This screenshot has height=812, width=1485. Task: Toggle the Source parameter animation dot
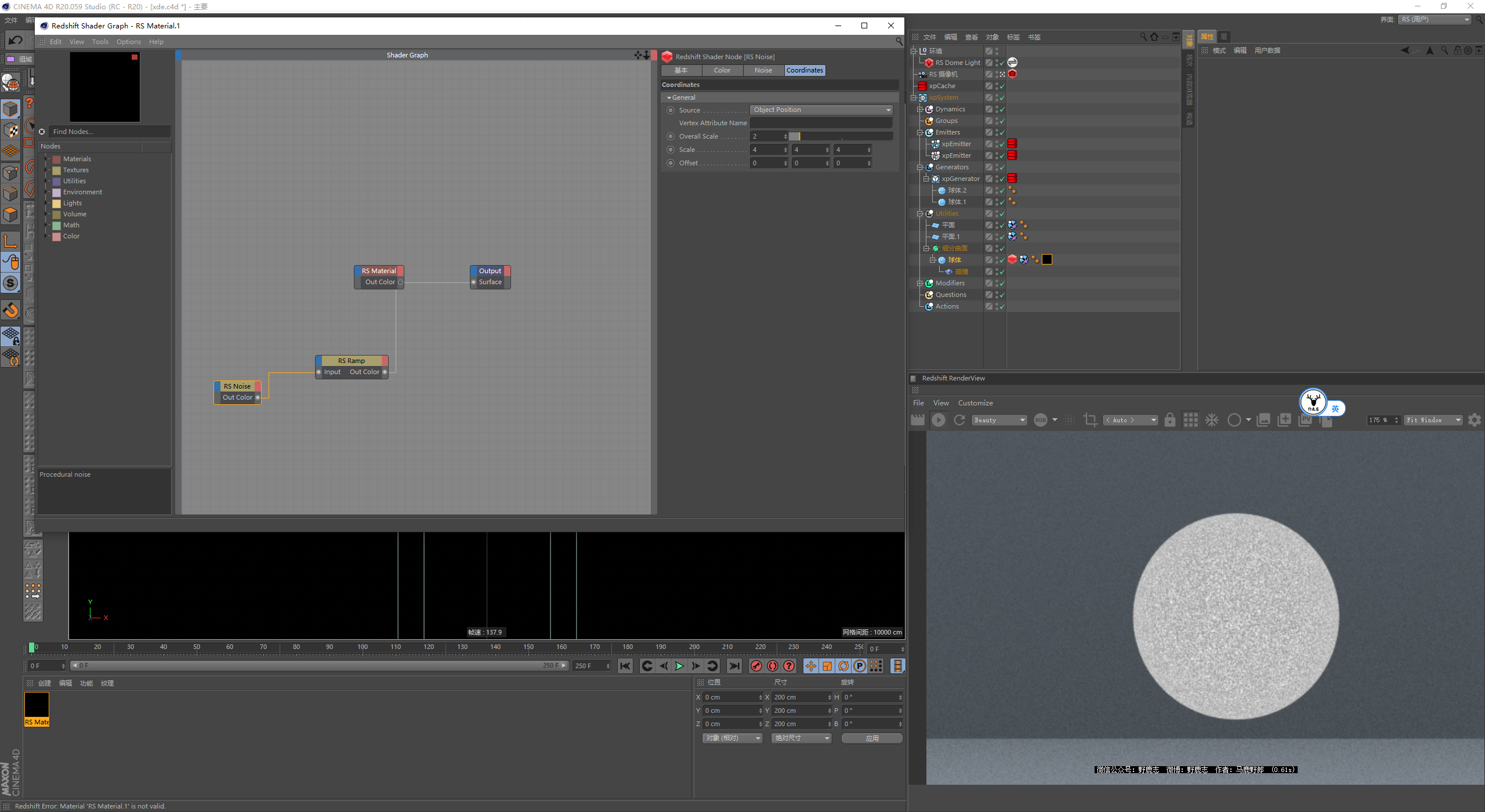(x=671, y=110)
